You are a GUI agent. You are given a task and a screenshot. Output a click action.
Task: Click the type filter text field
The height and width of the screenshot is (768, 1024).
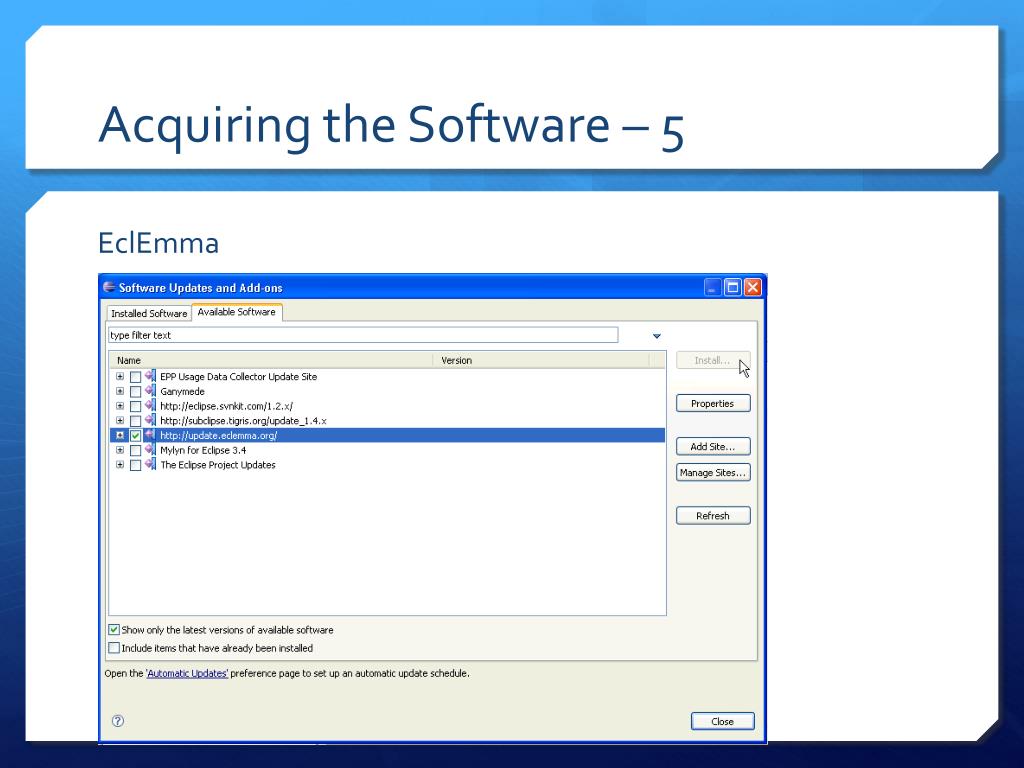pyautogui.click(x=363, y=335)
